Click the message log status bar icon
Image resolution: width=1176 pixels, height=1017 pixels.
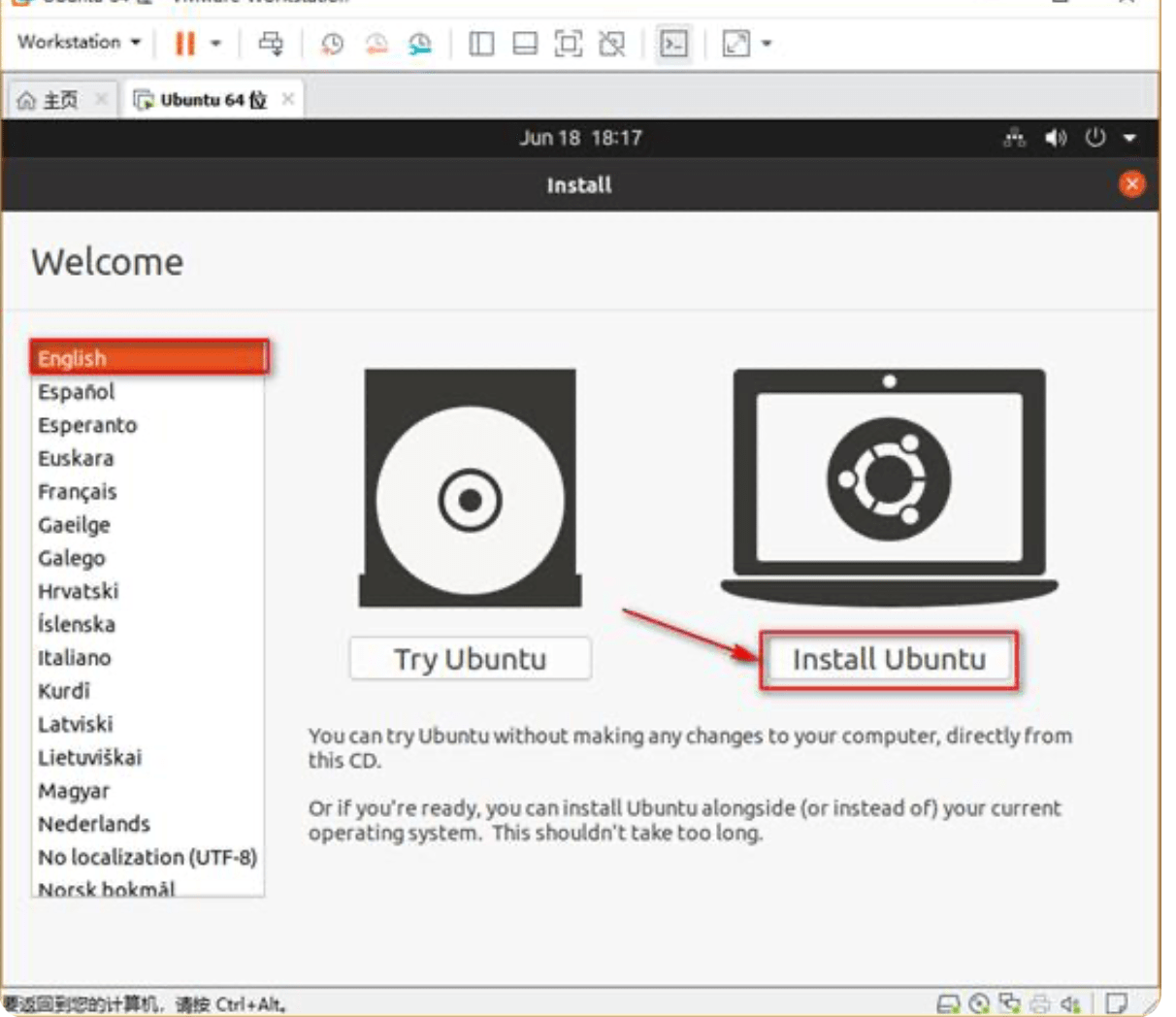pyautogui.click(x=1117, y=1003)
